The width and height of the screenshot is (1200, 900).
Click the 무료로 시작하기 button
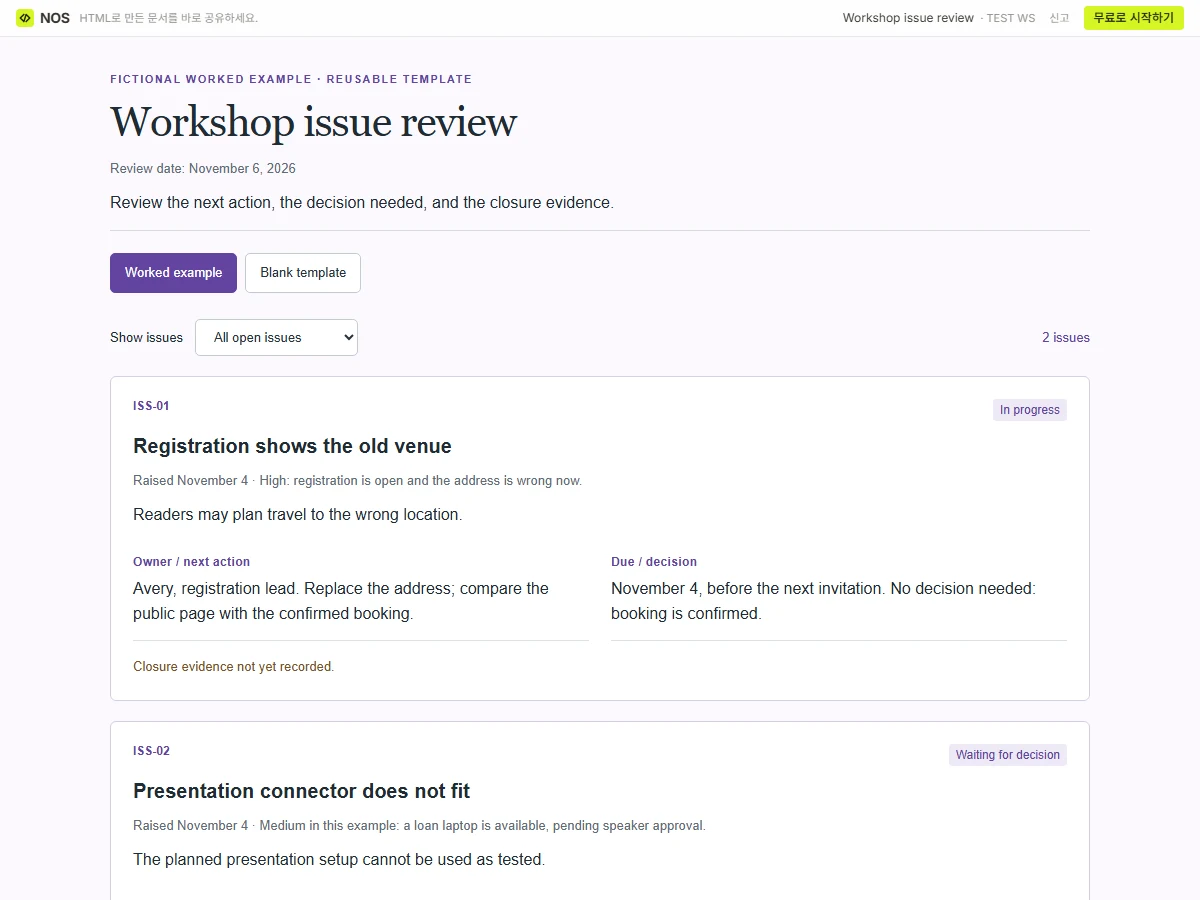[1133, 18]
